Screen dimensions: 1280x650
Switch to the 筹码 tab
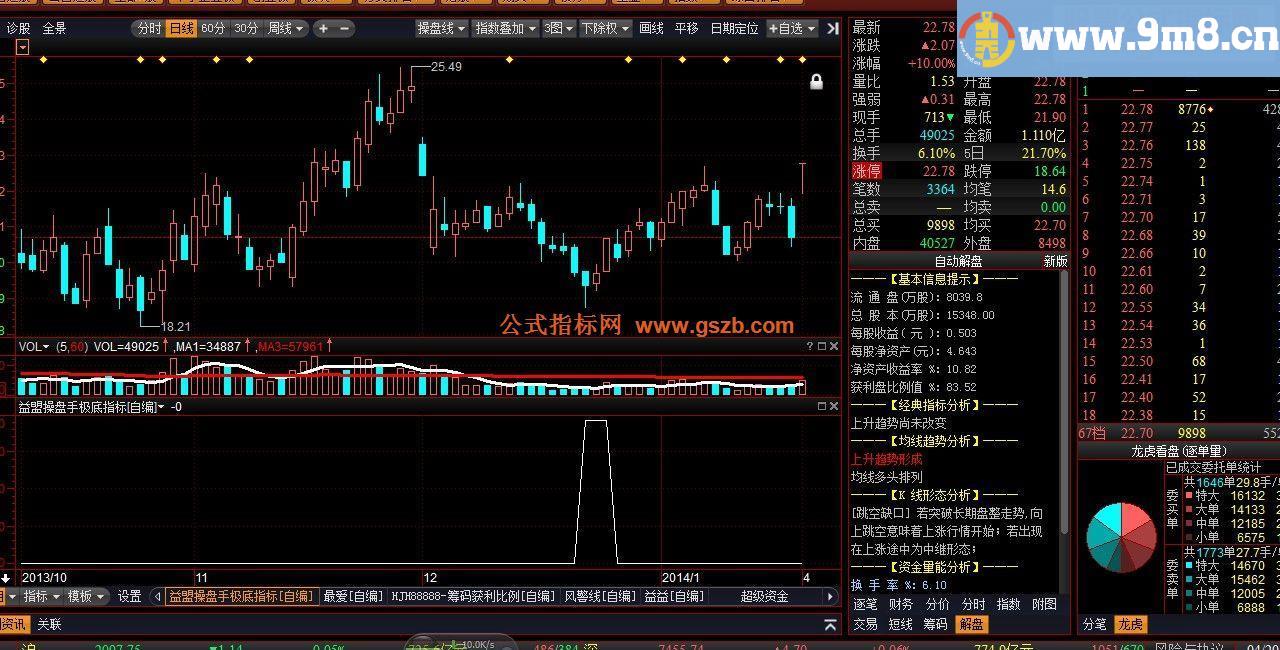[938, 623]
